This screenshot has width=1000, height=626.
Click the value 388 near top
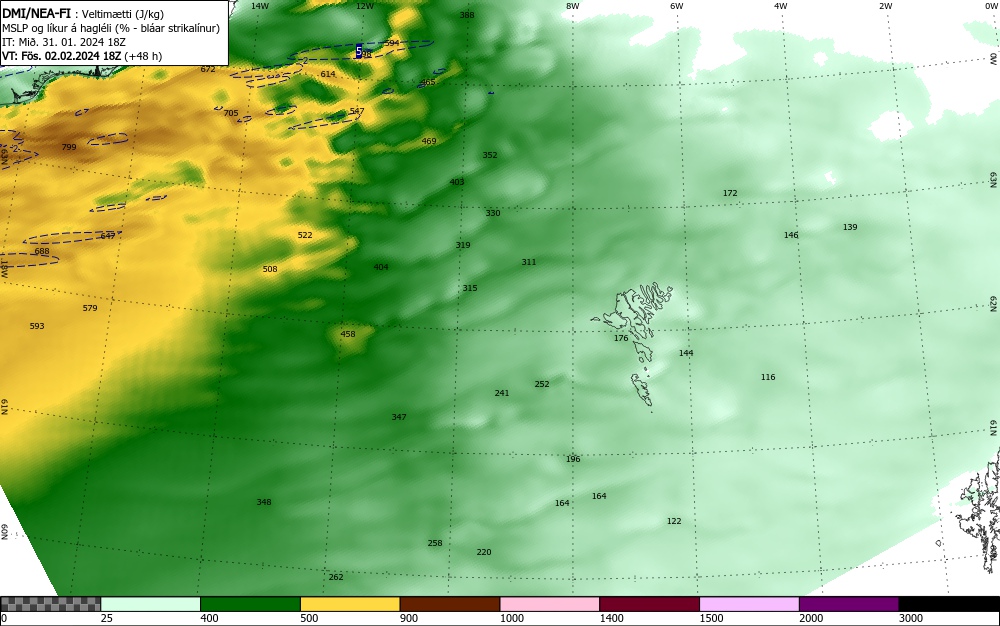pos(467,15)
